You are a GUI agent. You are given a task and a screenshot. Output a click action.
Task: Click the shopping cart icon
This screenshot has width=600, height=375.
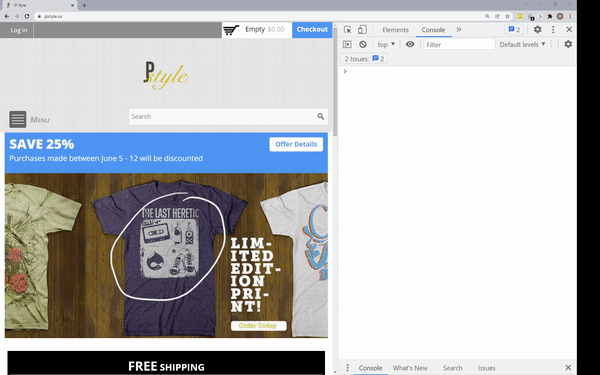click(x=231, y=30)
